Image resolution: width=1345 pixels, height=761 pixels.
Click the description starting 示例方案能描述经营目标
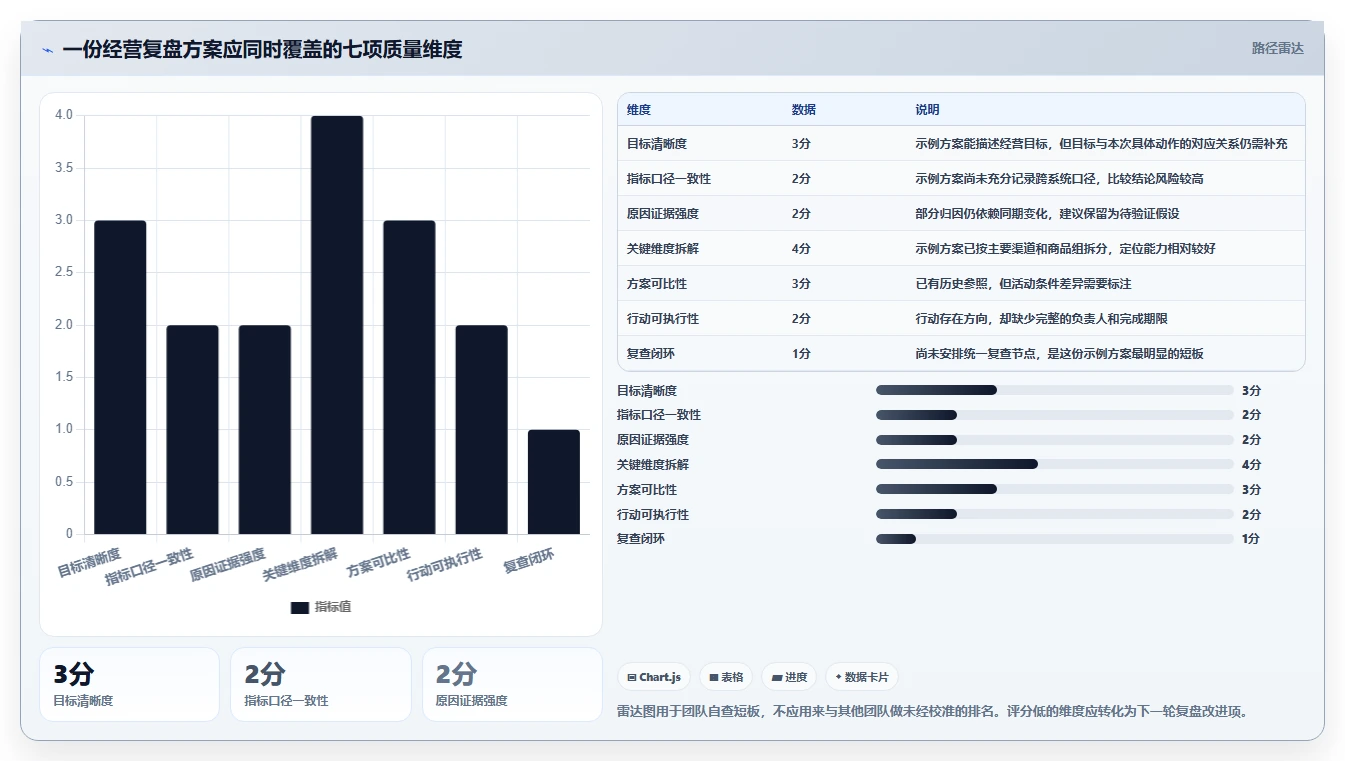pyautogui.click(x=1101, y=144)
